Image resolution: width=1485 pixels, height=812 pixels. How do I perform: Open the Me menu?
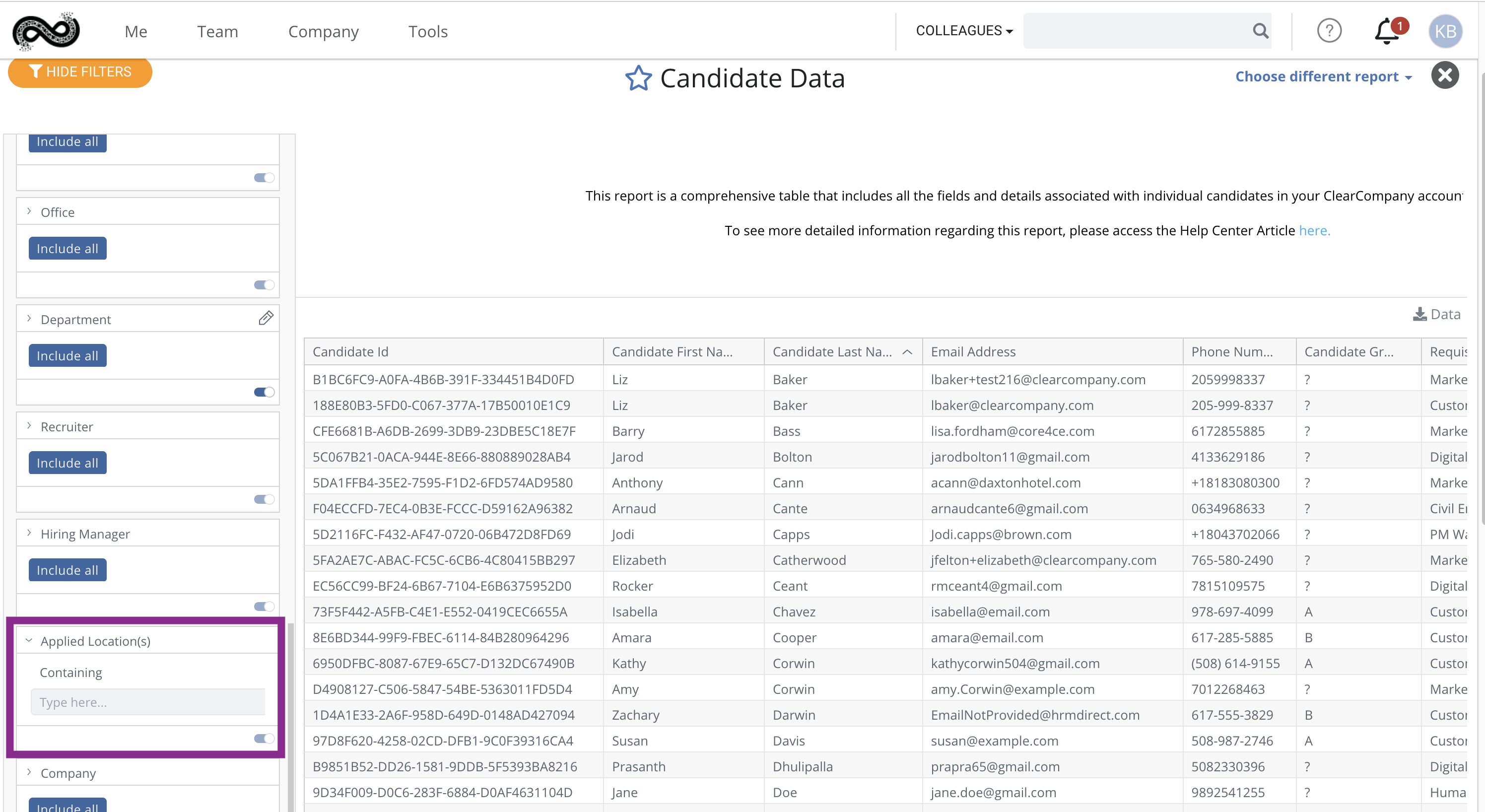(136, 32)
